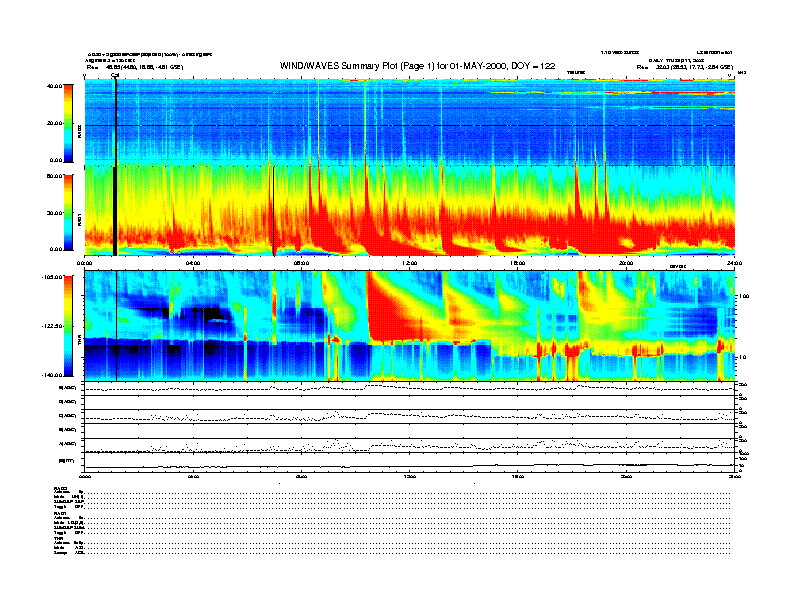Click the "40.00" label on RAD2 scale
792x612 pixels.
[x=54, y=86]
